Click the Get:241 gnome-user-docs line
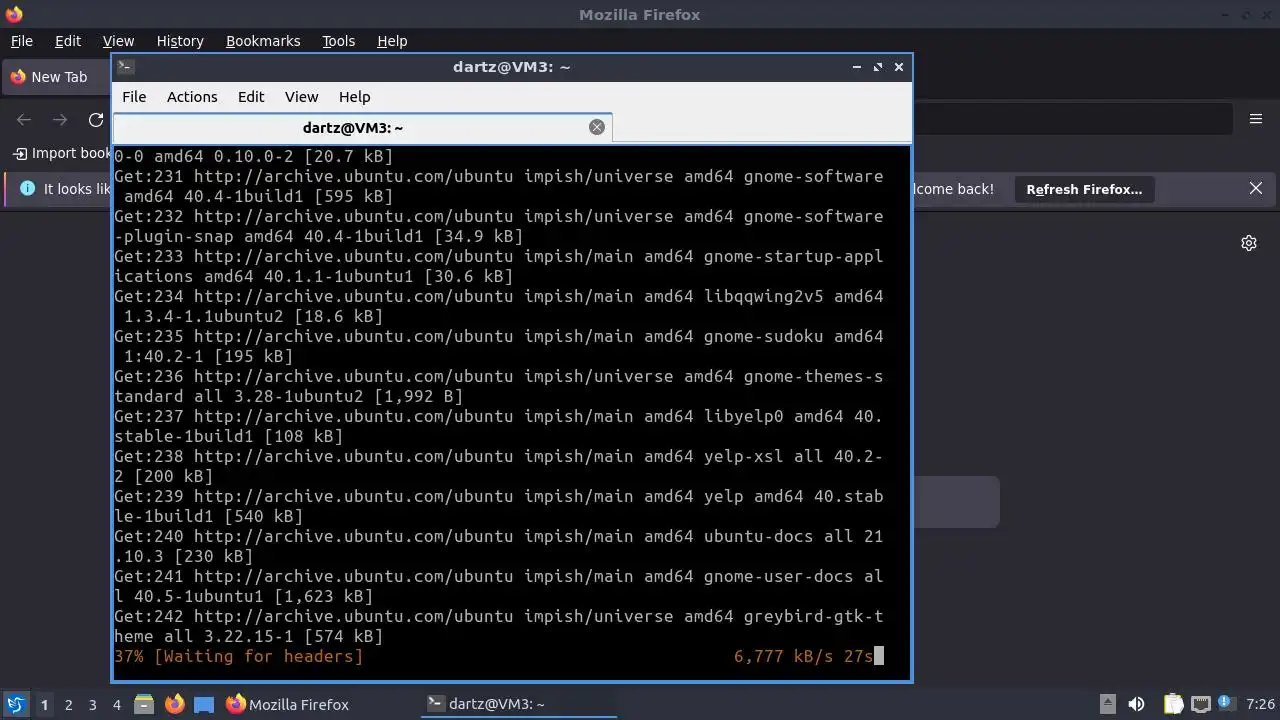 [x=499, y=586]
